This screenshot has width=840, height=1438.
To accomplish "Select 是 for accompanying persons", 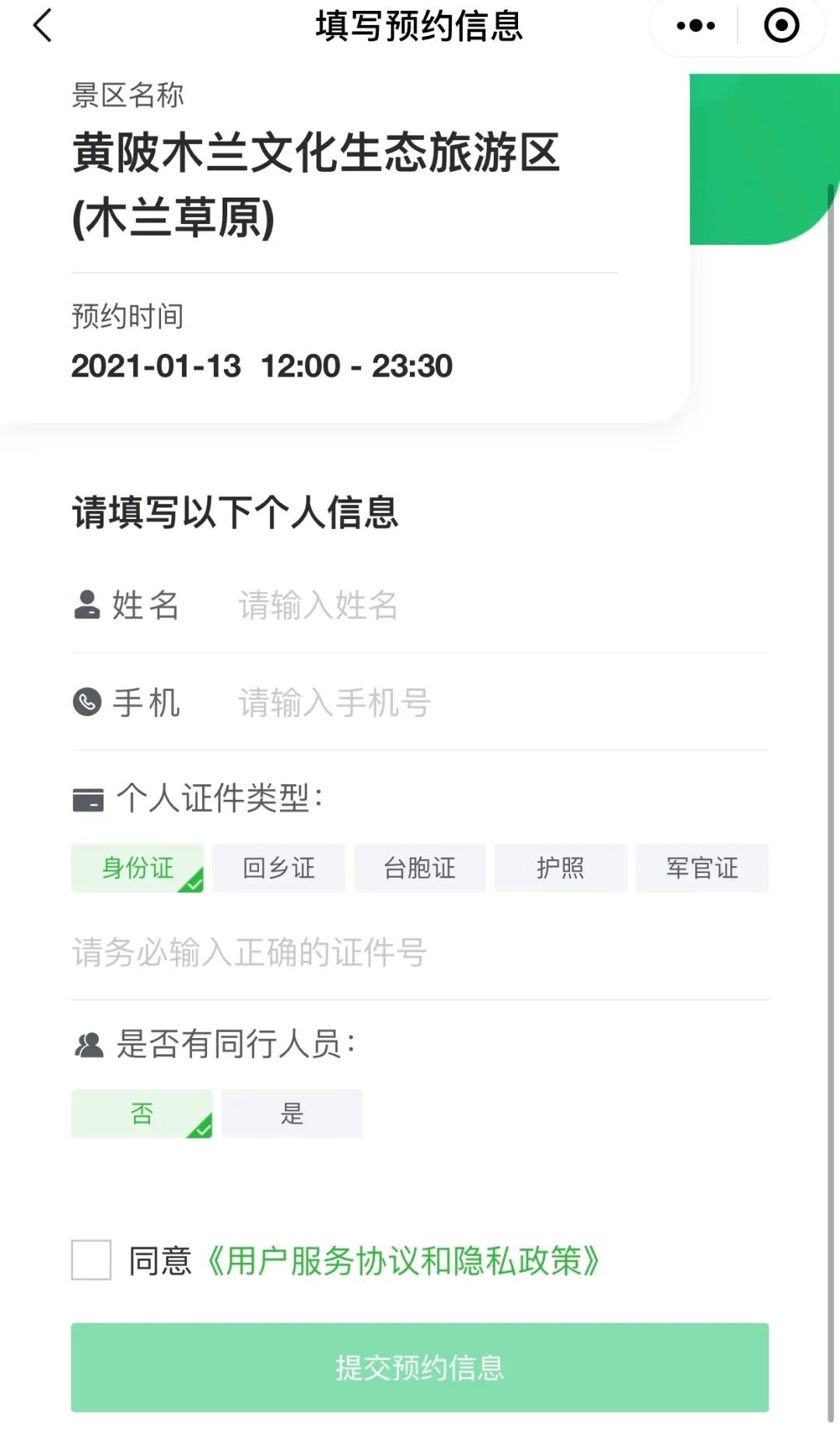I will pos(292,1114).
